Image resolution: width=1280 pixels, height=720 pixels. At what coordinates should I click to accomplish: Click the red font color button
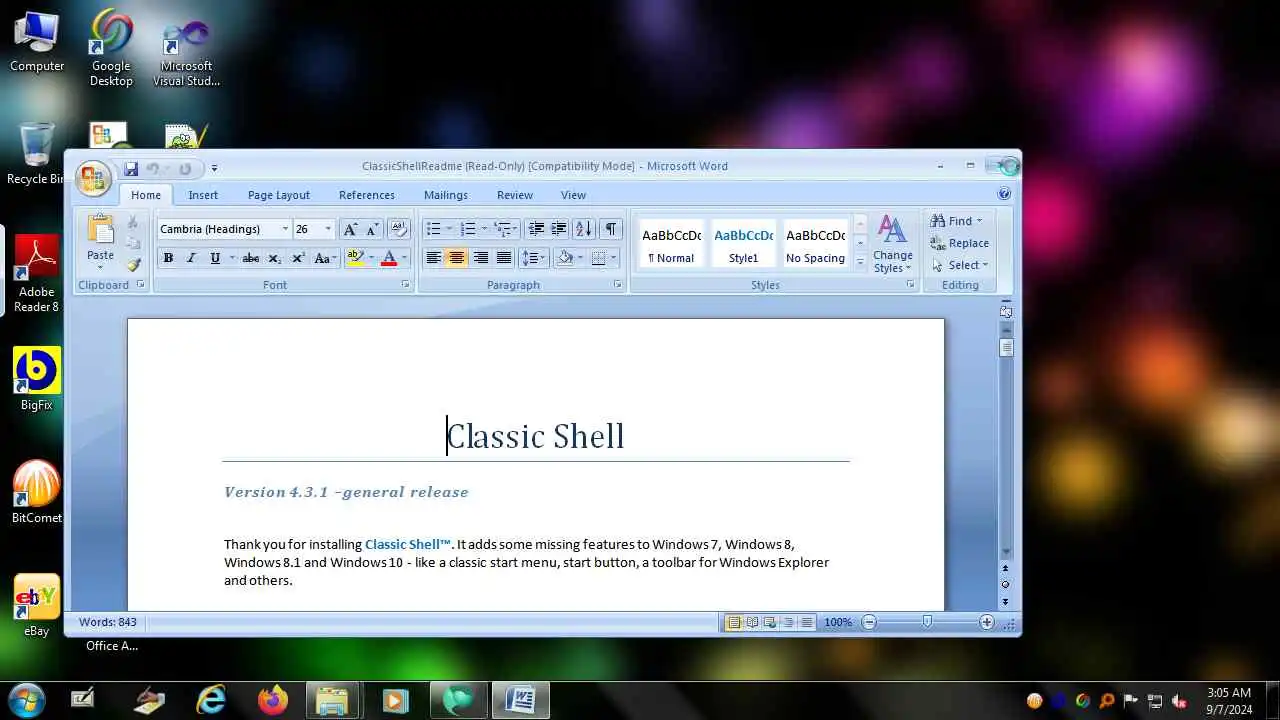[x=389, y=258]
